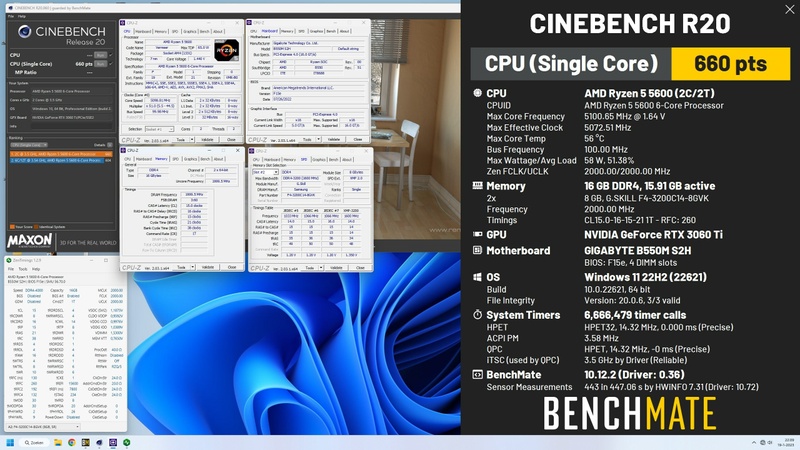Switch to Mainboard tab in the CPU-Z CPU window
This screenshot has width=800, height=450.
click(x=143, y=31)
